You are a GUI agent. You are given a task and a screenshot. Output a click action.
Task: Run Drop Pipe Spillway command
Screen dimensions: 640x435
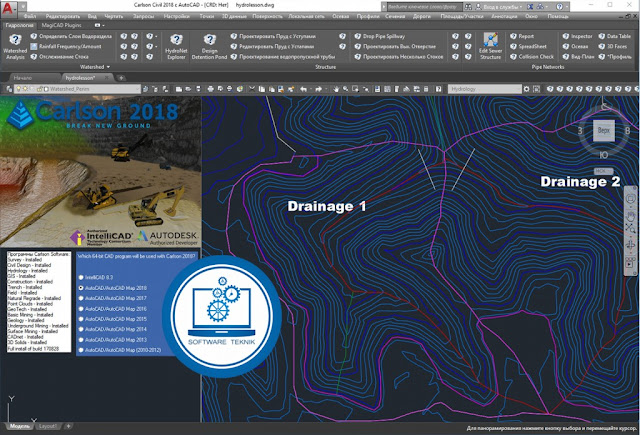[x=380, y=36]
